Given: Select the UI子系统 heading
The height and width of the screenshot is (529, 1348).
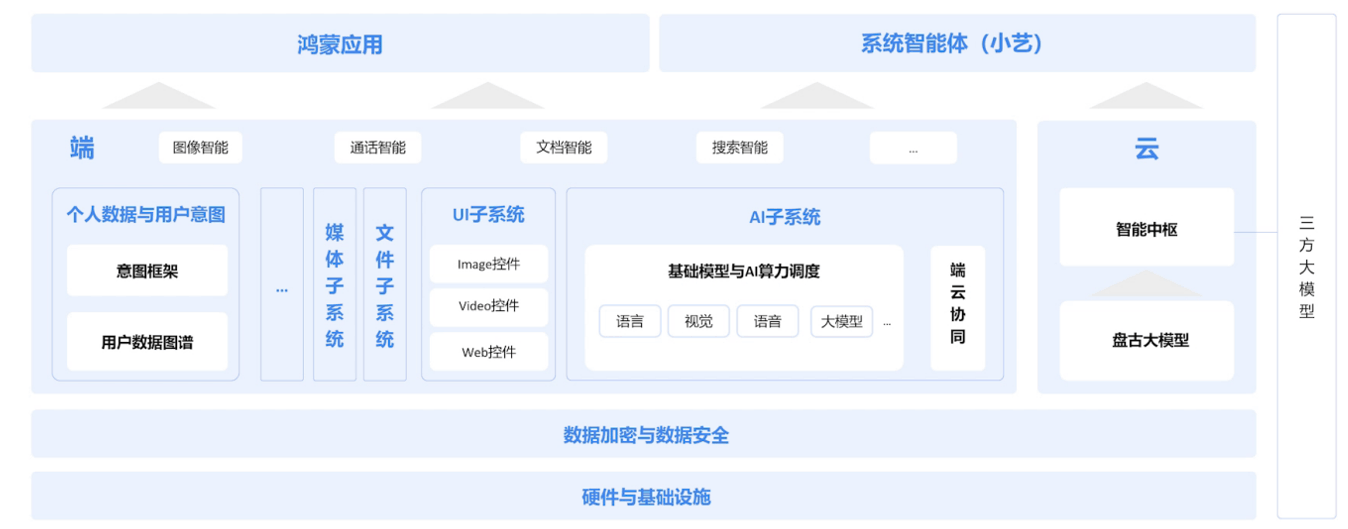Looking at the screenshot, I should pyautogui.click(x=488, y=214).
